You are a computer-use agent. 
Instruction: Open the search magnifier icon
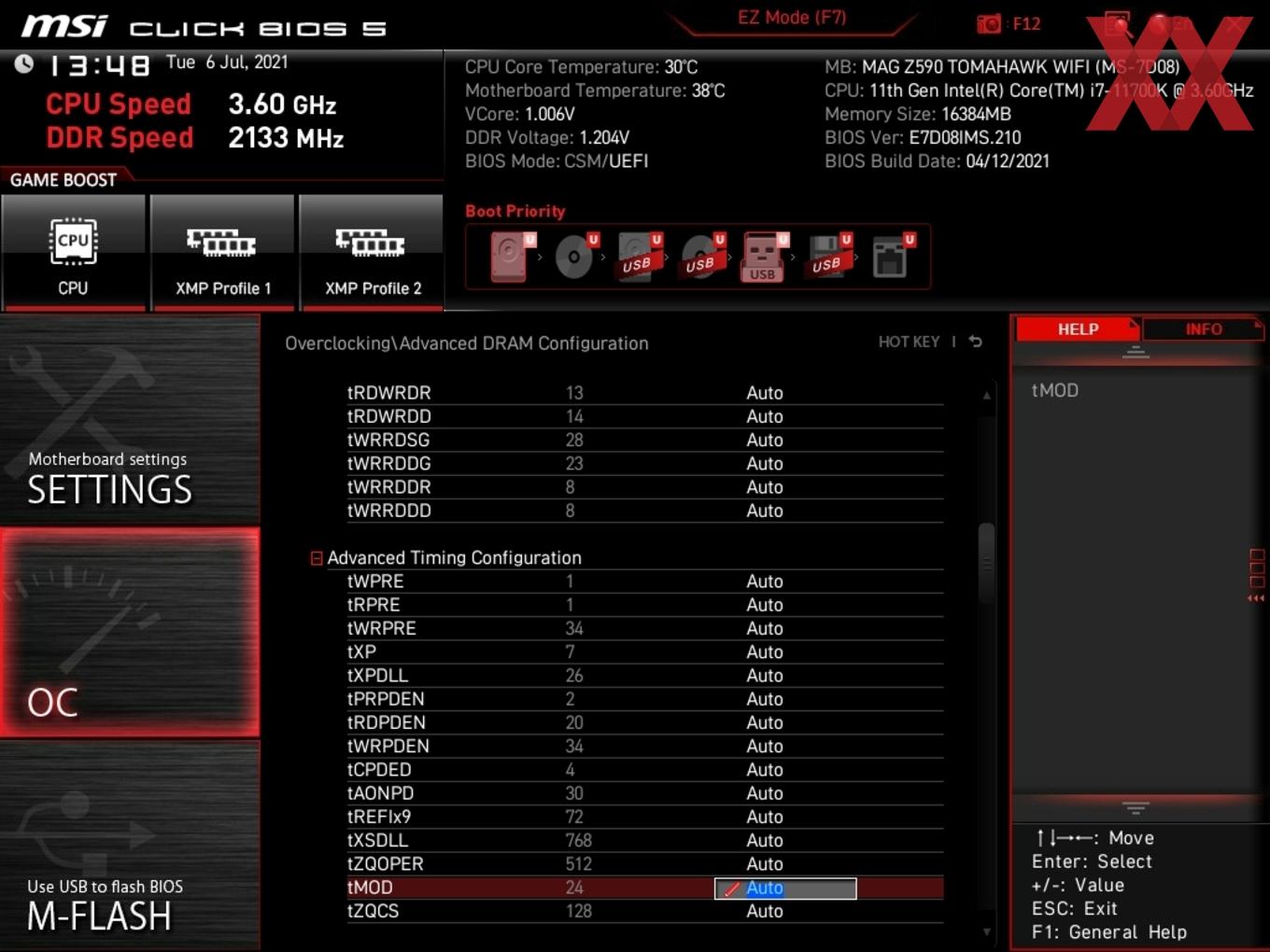point(1117,25)
